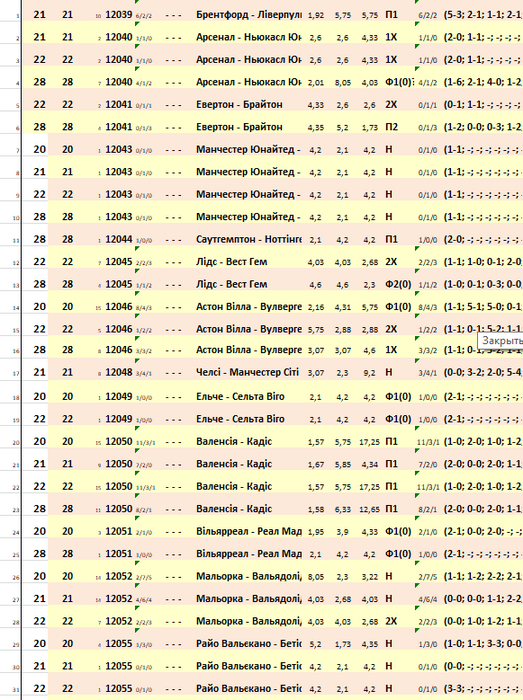Click odds value 2,16
This screenshot has width=523, height=700.
tap(316, 307)
